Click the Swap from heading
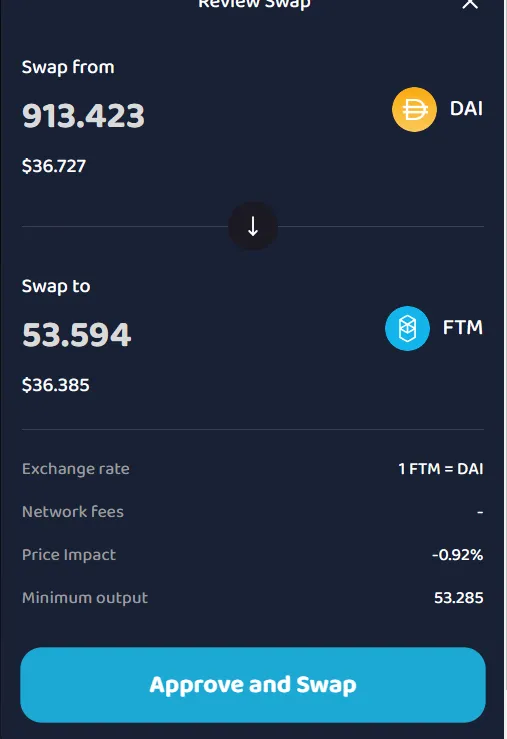The image size is (507, 739). click(x=68, y=67)
